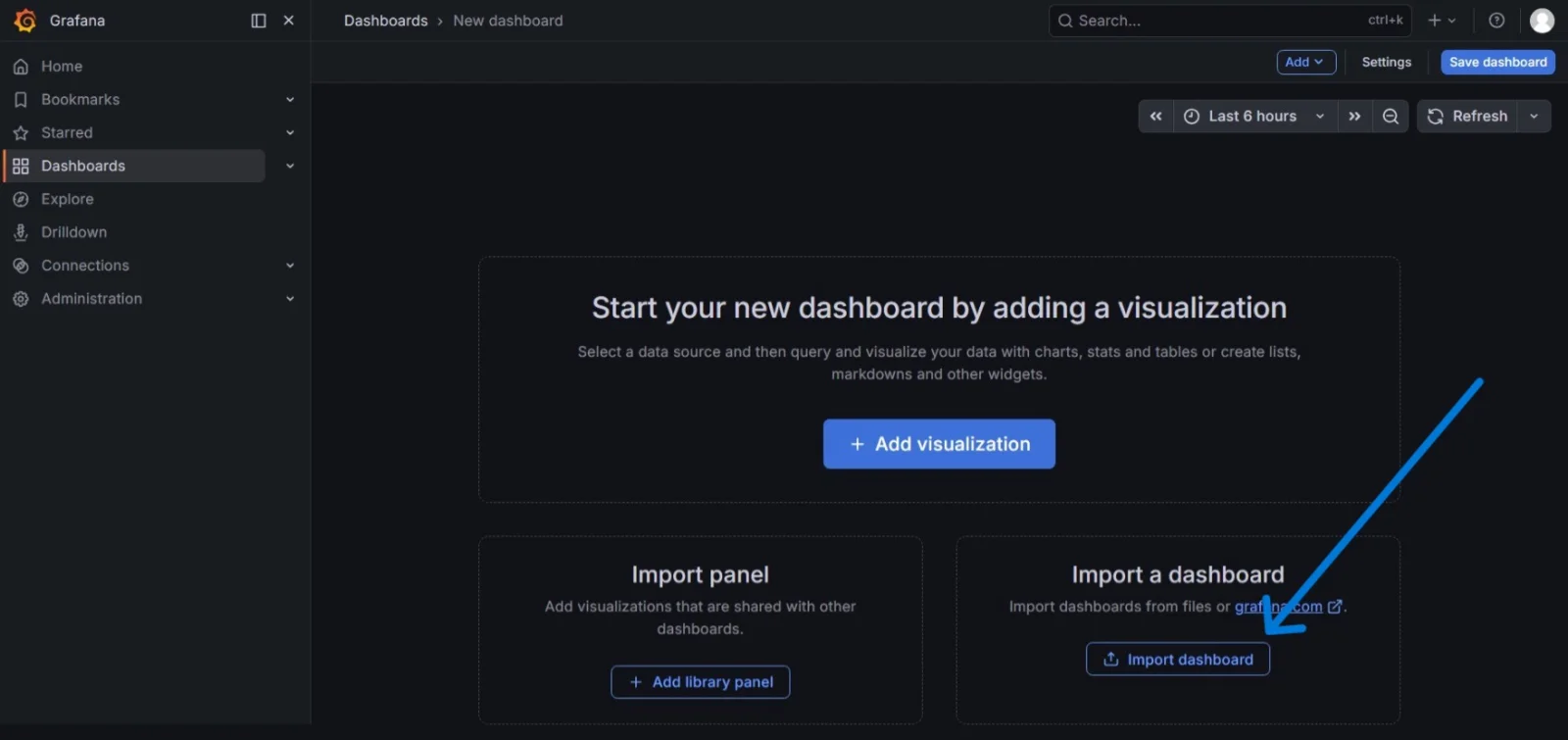The width and height of the screenshot is (1568, 740).
Task: Shift time range backward
Action: (x=1156, y=117)
